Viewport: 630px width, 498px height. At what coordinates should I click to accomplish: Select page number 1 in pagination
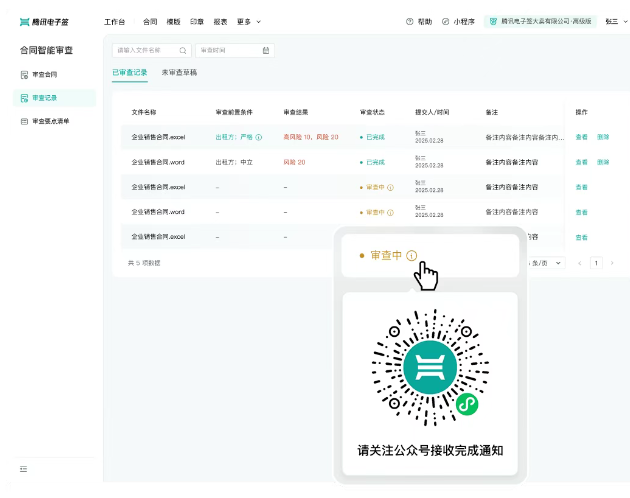tap(596, 263)
